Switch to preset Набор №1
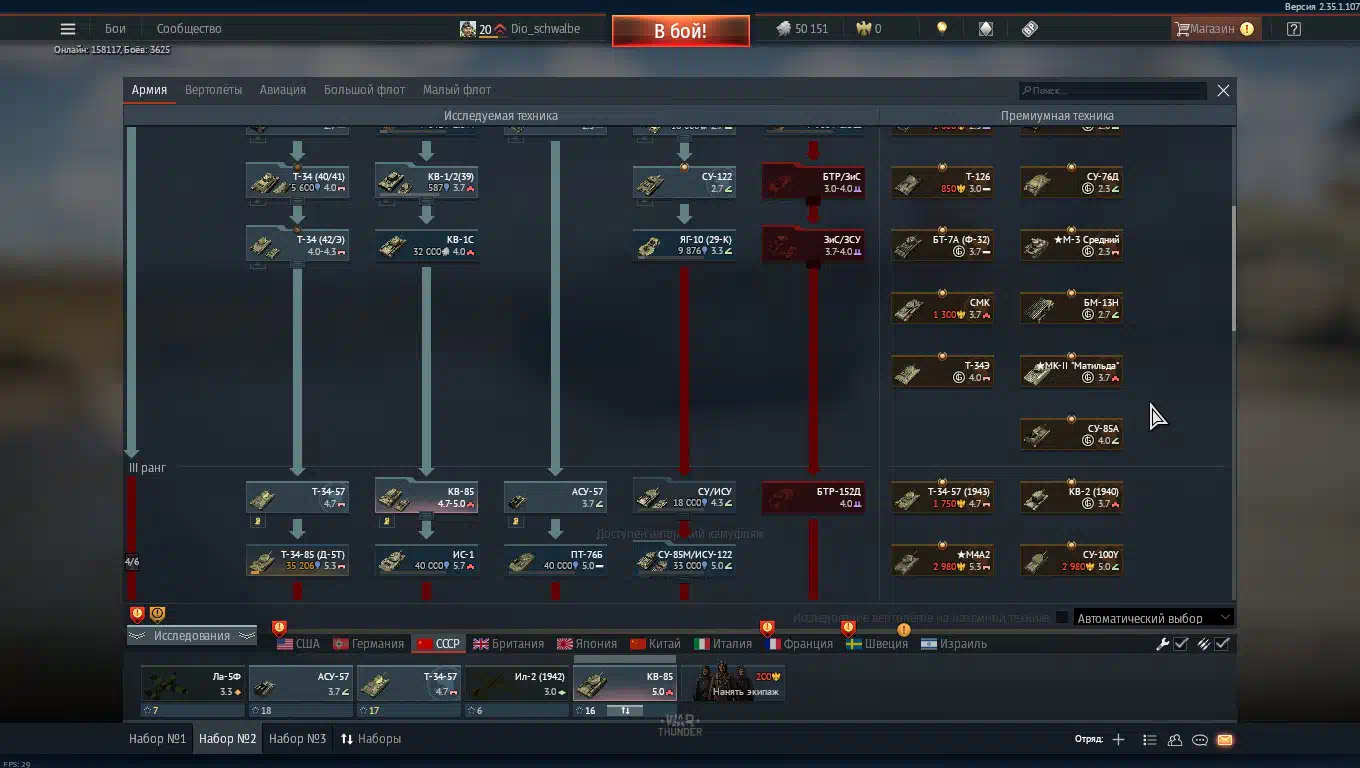The height and width of the screenshot is (768, 1360). [157, 739]
